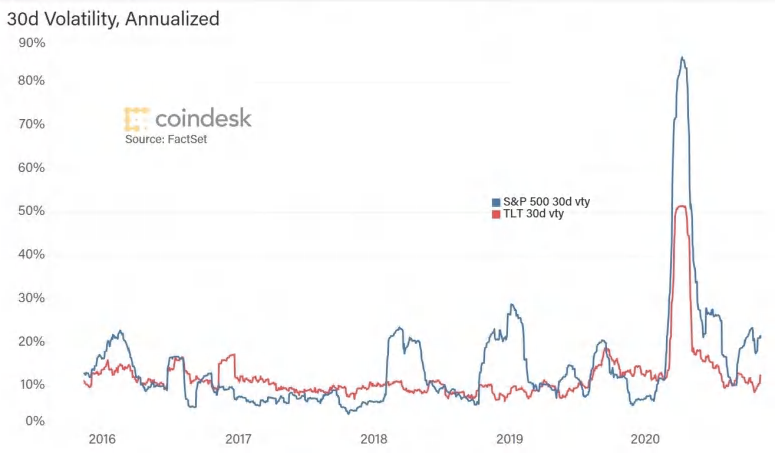Click the 2019 x-axis label
The image size is (775, 453).
point(510,439)
